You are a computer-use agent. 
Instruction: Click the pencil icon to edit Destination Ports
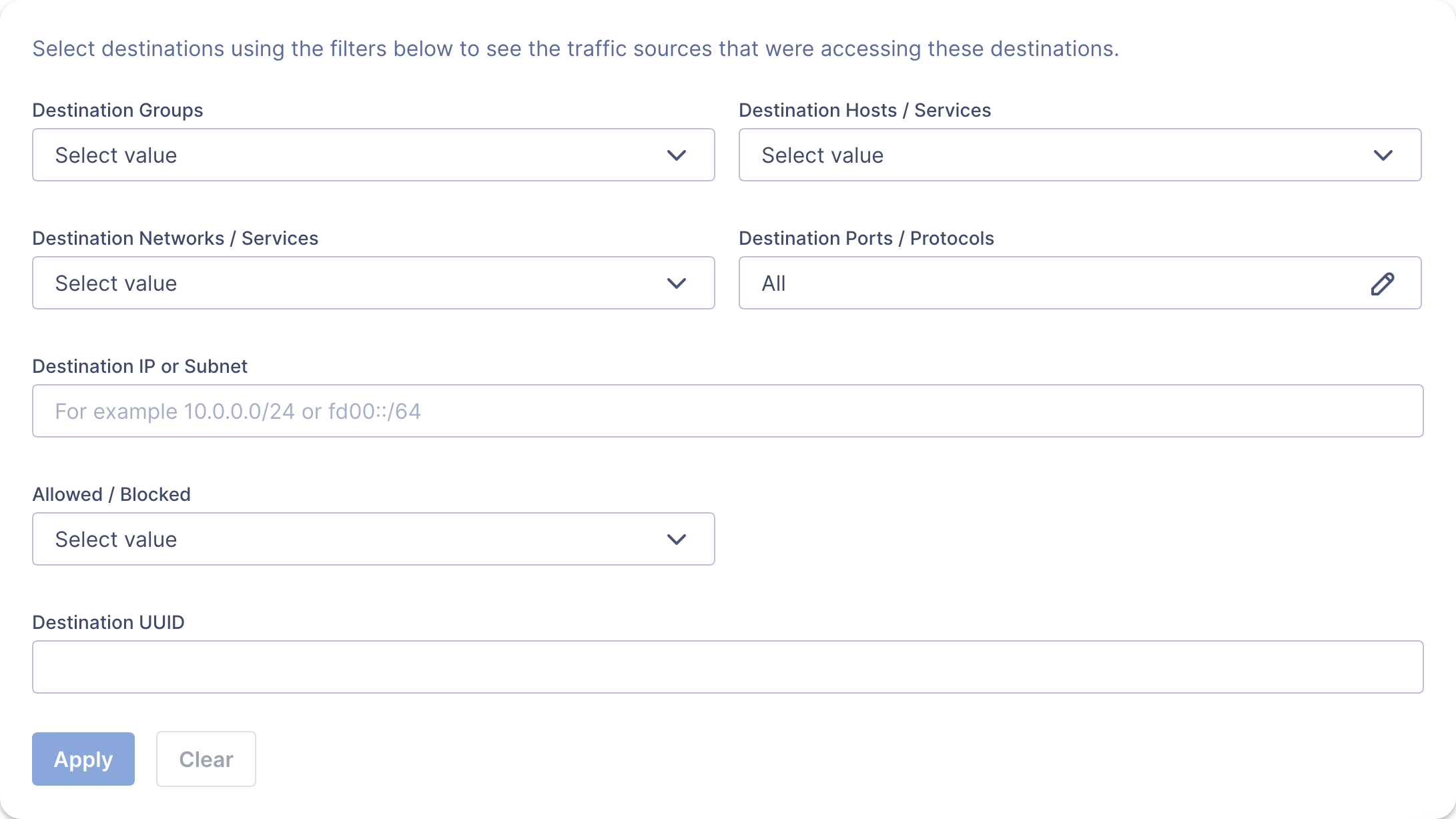coord(1381,283)
